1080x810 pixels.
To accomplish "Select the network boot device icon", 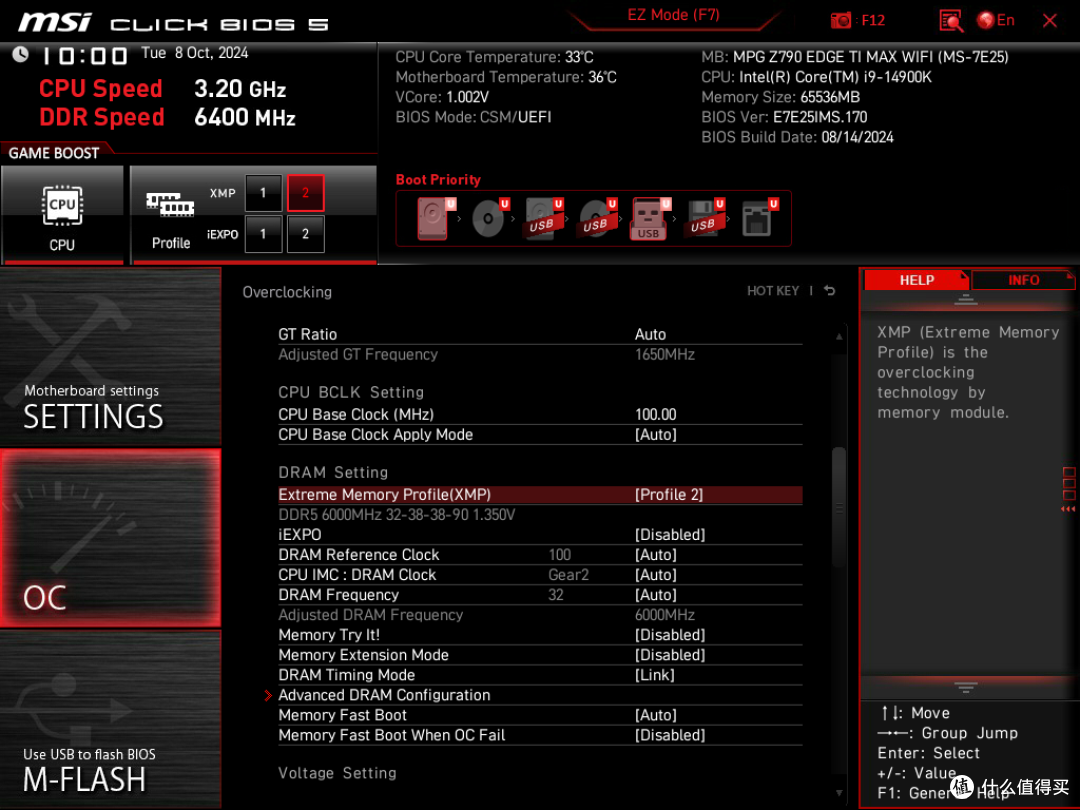I will click(758, 218).
